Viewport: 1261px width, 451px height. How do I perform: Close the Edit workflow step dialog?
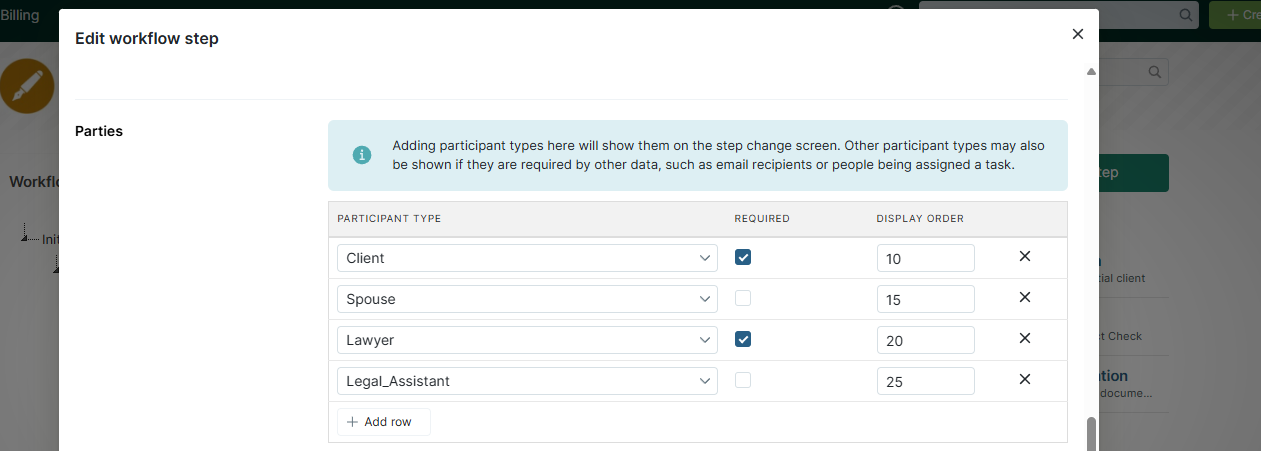click(x=1077, y=34)
